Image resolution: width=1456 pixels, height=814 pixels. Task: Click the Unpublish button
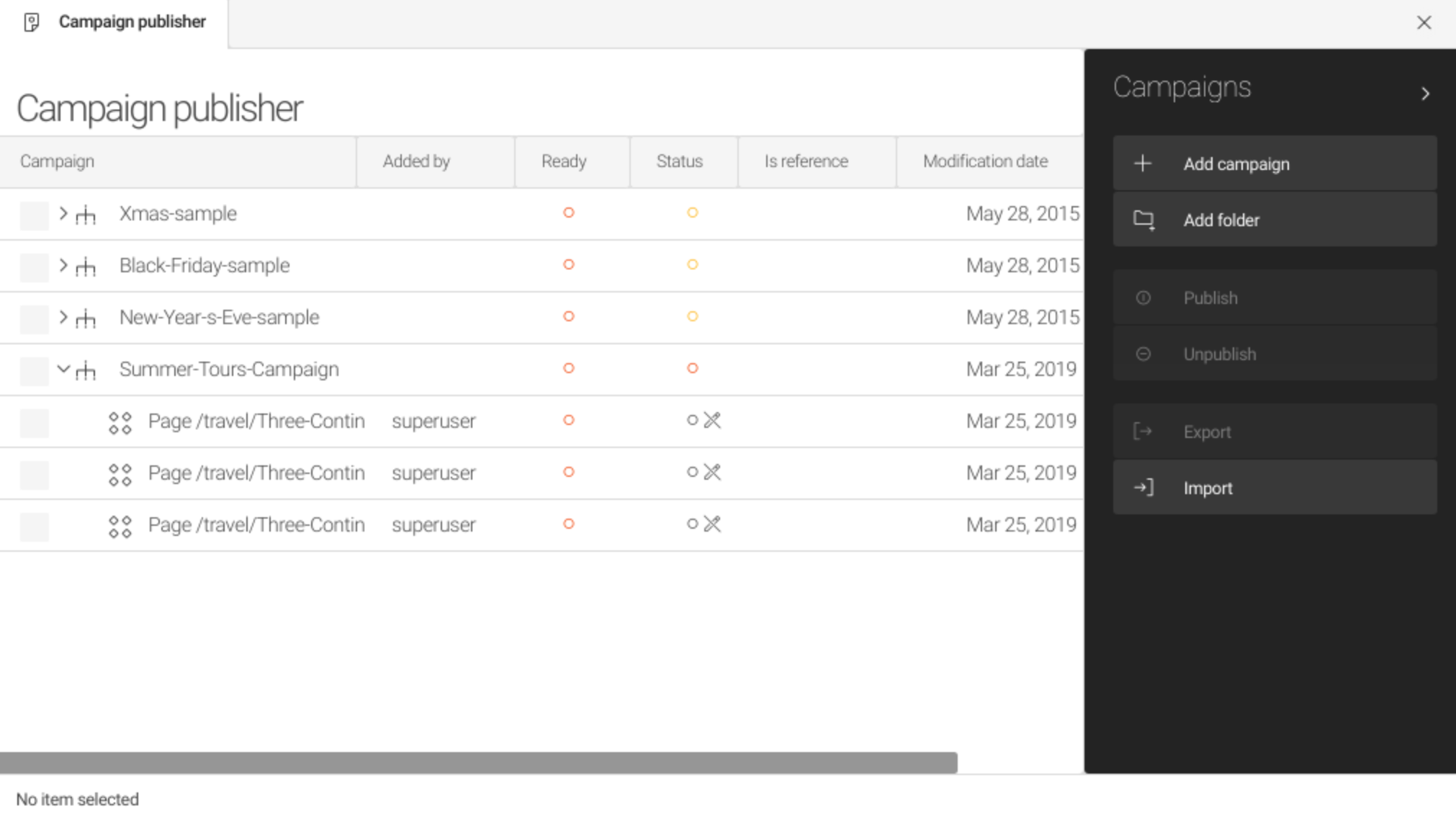[x=1275, y=354]
